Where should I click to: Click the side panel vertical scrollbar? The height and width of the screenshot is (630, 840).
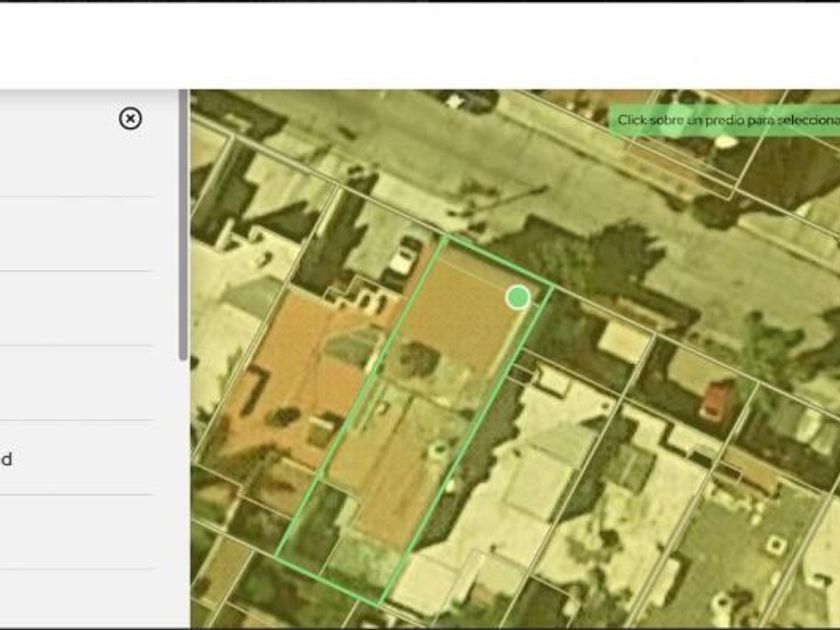tap(183, 225)
